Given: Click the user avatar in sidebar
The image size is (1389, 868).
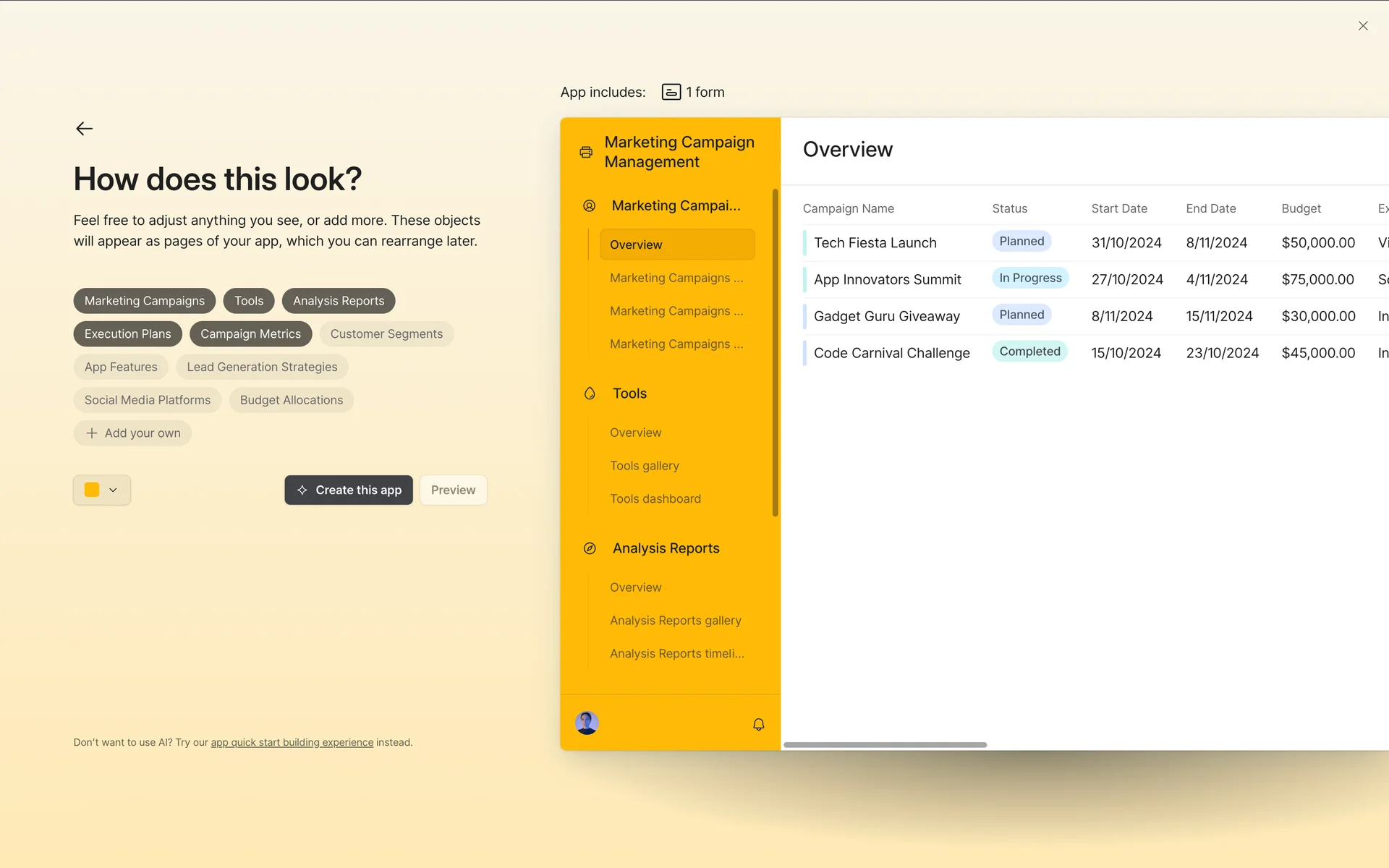Looking at the screenshot, I should click(587, 723).
